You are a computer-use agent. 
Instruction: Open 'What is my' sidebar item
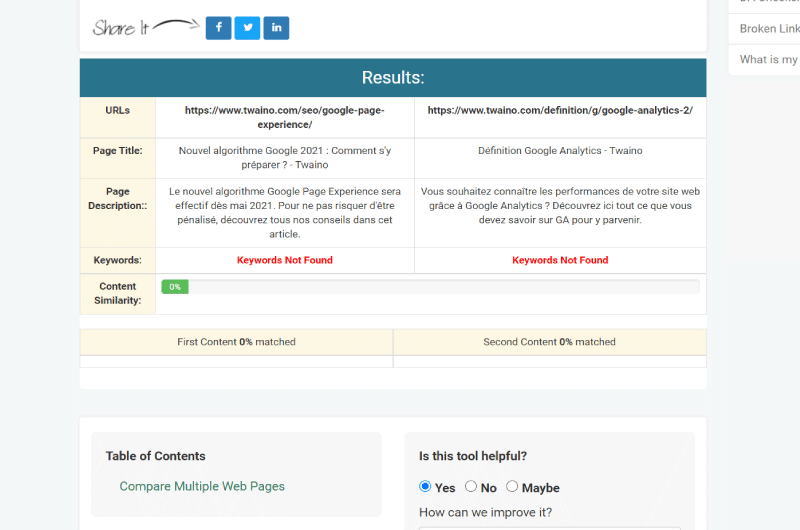(x=769, y=59)
